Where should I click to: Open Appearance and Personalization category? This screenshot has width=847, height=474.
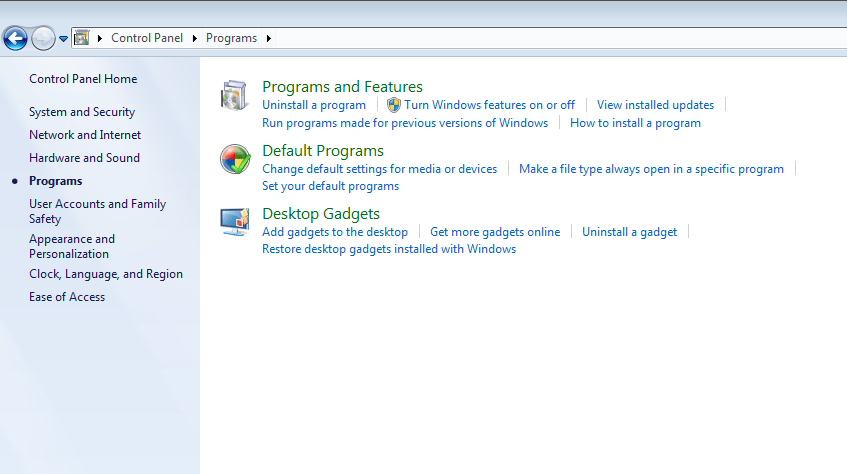[x=72, y=246]
